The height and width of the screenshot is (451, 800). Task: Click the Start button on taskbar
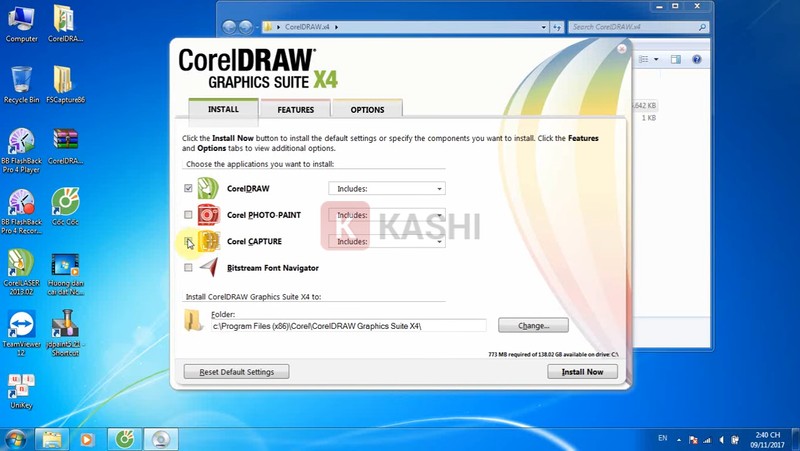pos(16,439)
